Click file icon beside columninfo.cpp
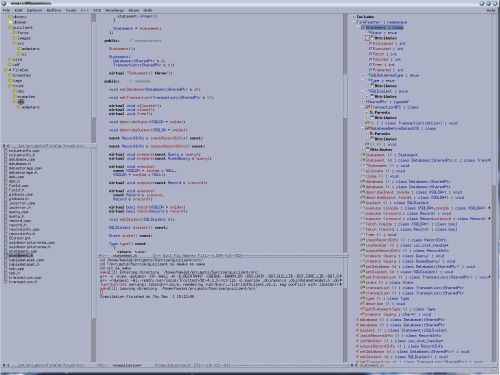The width and height of the screenshot is (500, 375). click(x=6, y=151)
